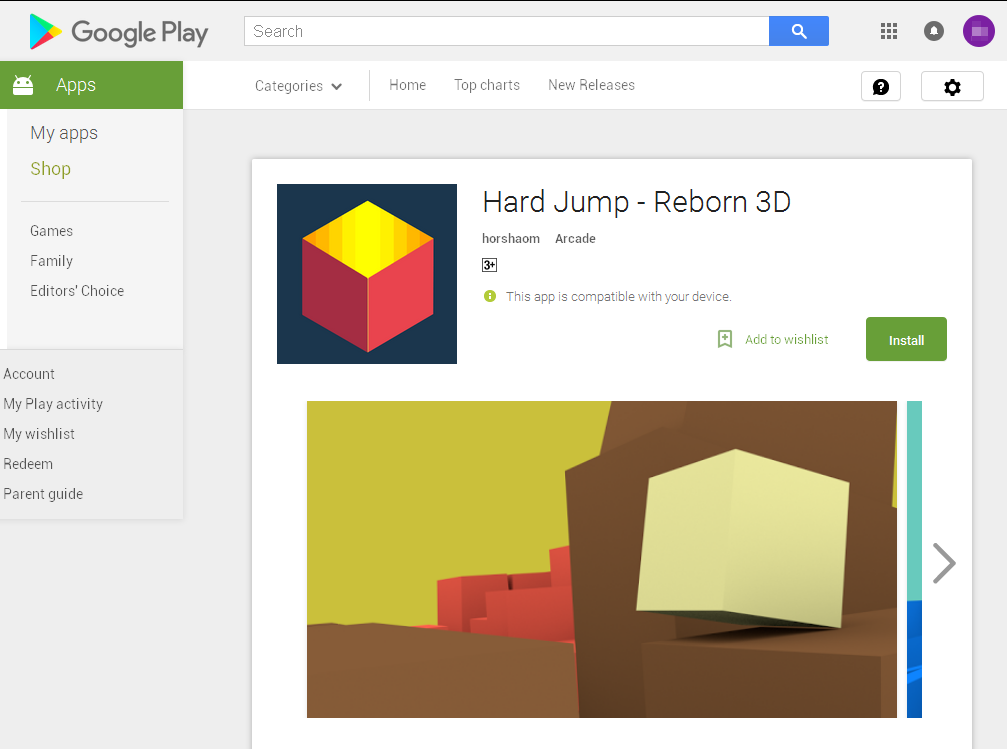Expand the Categories dropdown
Image resolution: width=1007 pixels, height=749 pixels.
pos(298,86)
